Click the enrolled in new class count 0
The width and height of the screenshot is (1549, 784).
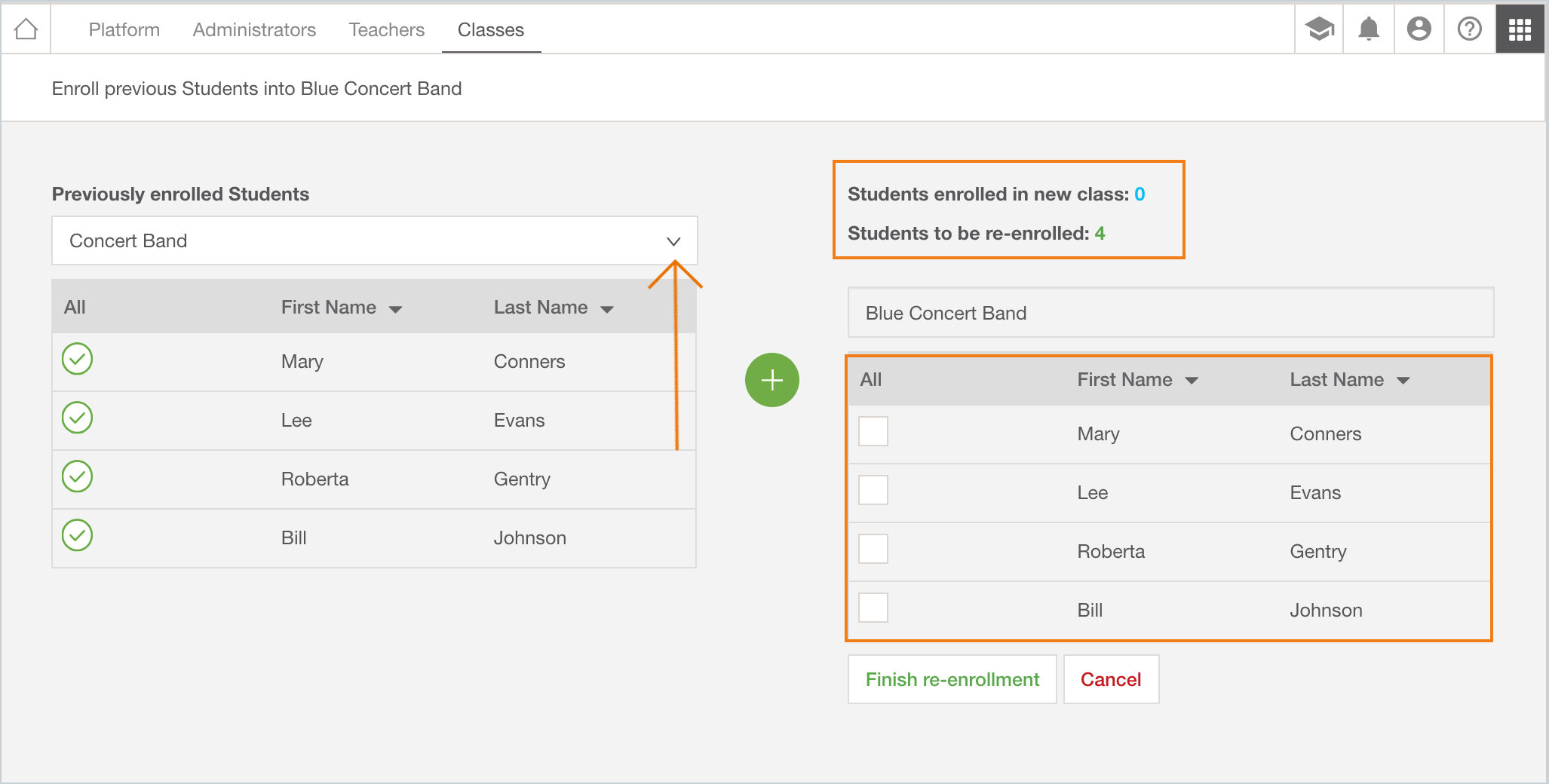(x=1140, y=194)
